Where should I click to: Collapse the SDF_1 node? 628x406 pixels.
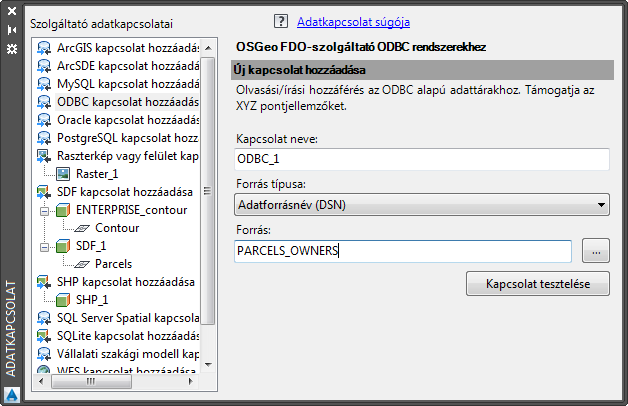(x=44, y=247)
